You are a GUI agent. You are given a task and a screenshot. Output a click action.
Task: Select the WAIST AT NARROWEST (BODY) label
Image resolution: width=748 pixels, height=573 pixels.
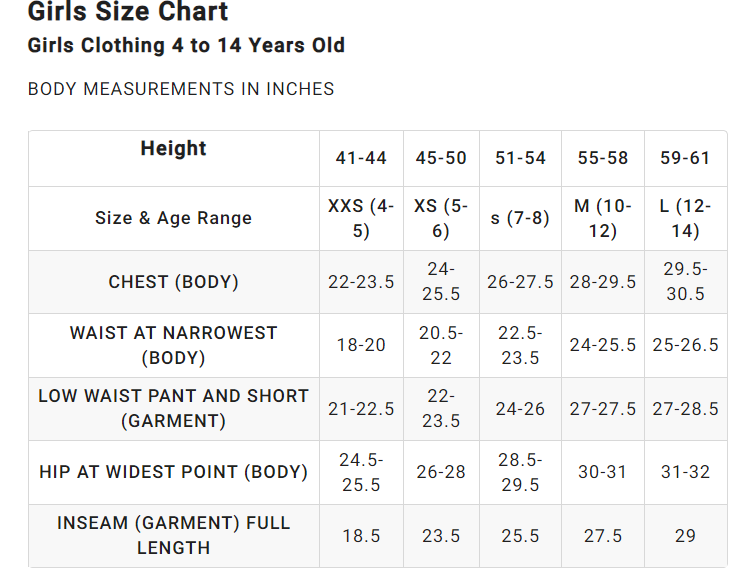coord(174,345)
